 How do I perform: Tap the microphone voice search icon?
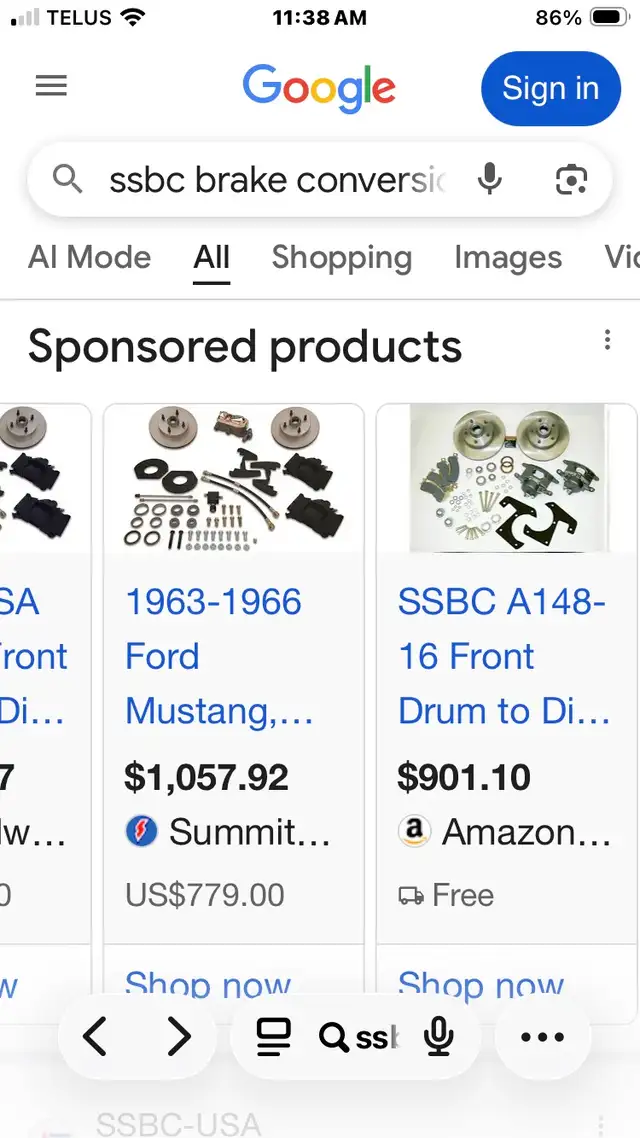[x=489, y=180]
